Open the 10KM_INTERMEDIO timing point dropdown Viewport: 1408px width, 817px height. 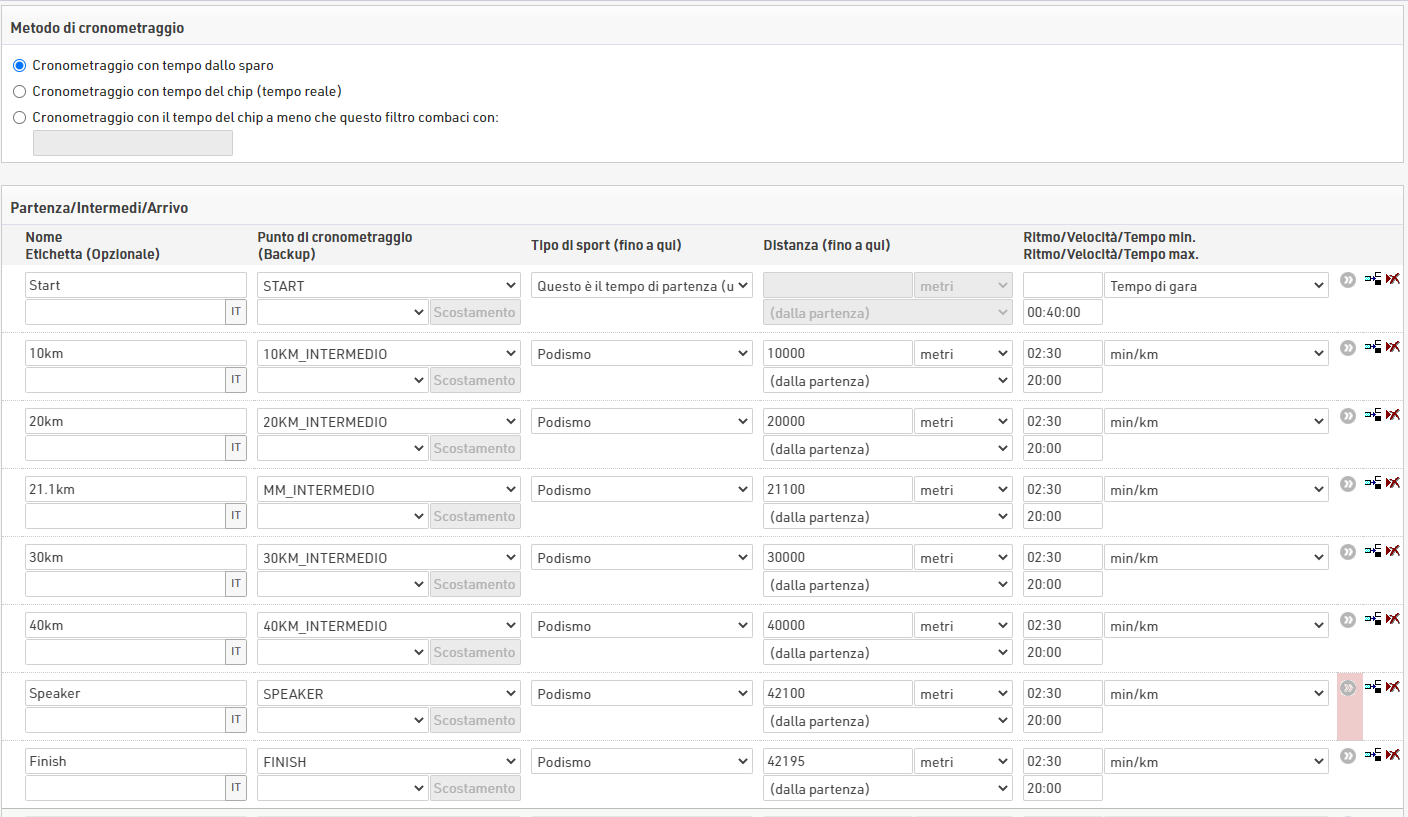[389, 353]
